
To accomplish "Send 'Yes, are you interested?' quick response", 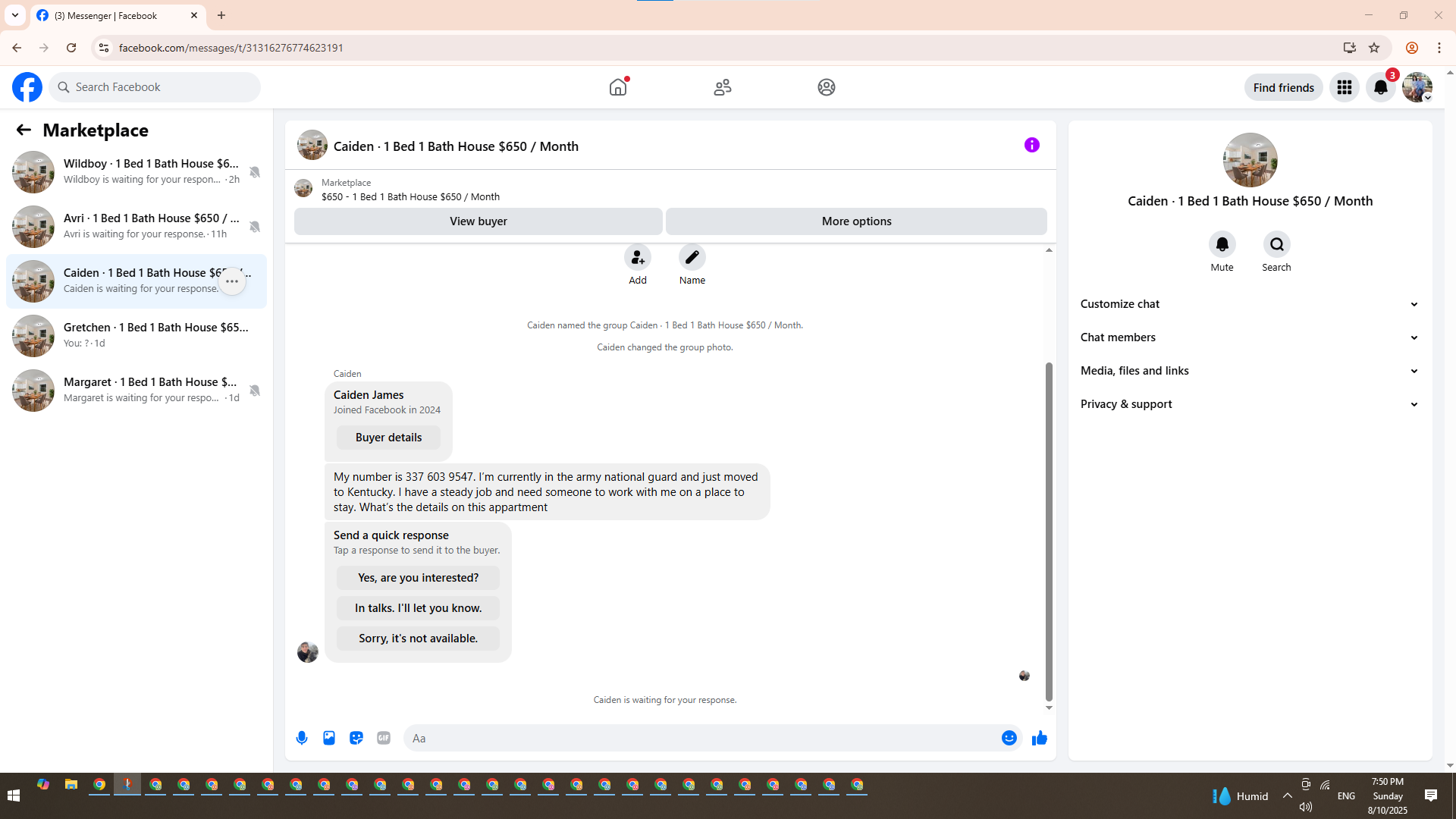I will point(418,578).
